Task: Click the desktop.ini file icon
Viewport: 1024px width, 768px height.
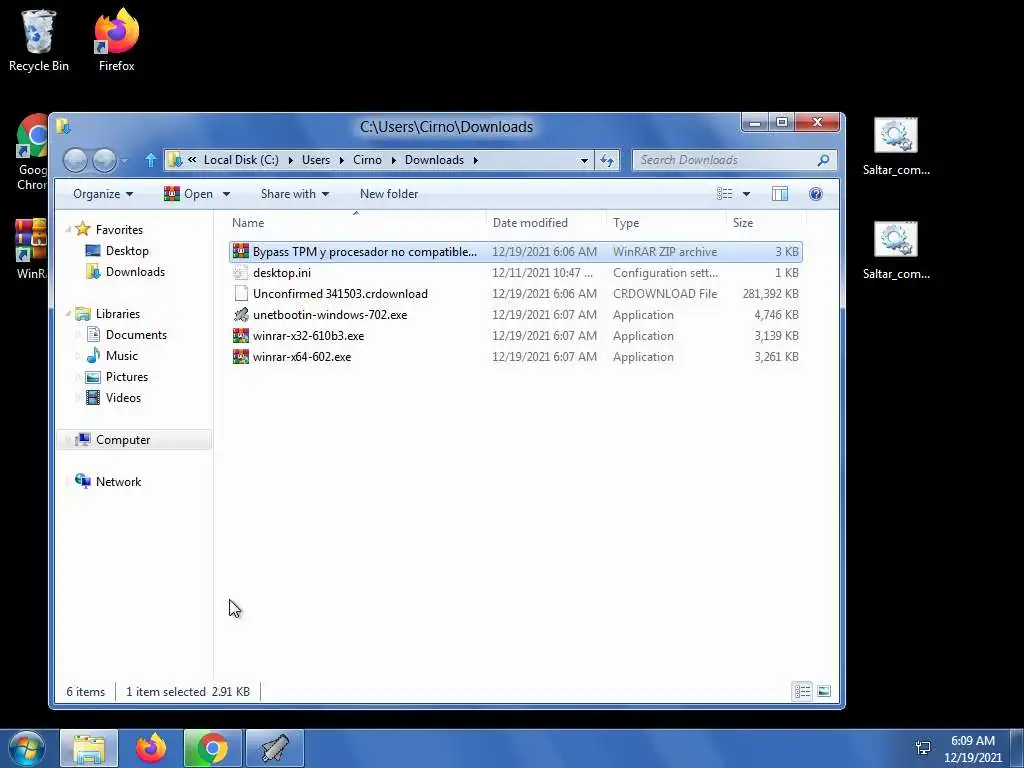Action: click(241, 272)
